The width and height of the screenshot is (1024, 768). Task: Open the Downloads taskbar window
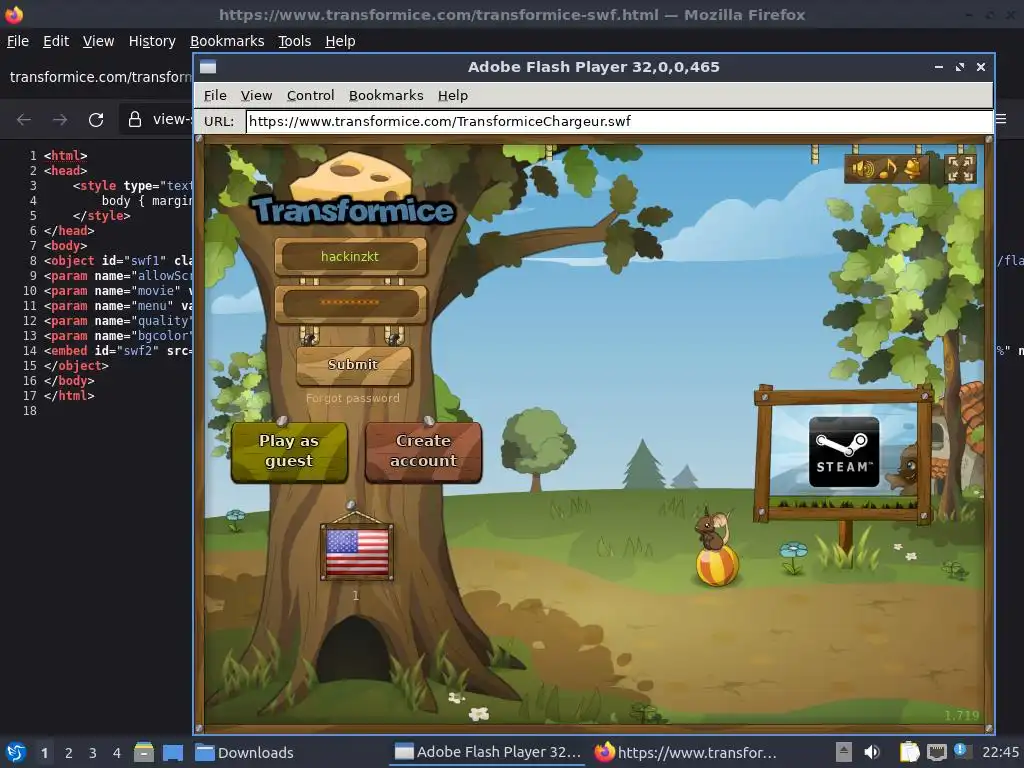tap(245, 752)
